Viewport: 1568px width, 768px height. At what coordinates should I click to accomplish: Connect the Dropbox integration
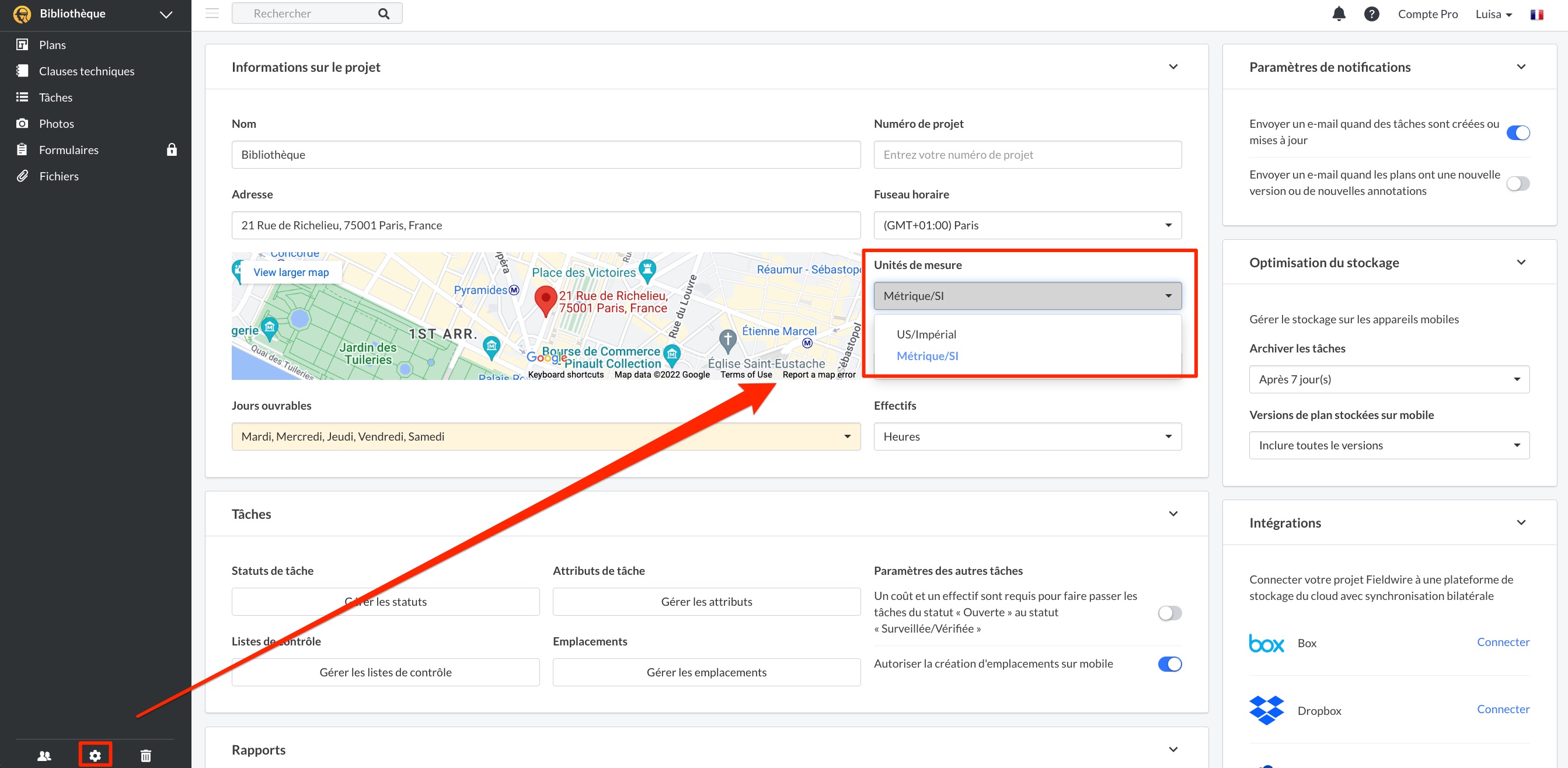point(1502,709)
